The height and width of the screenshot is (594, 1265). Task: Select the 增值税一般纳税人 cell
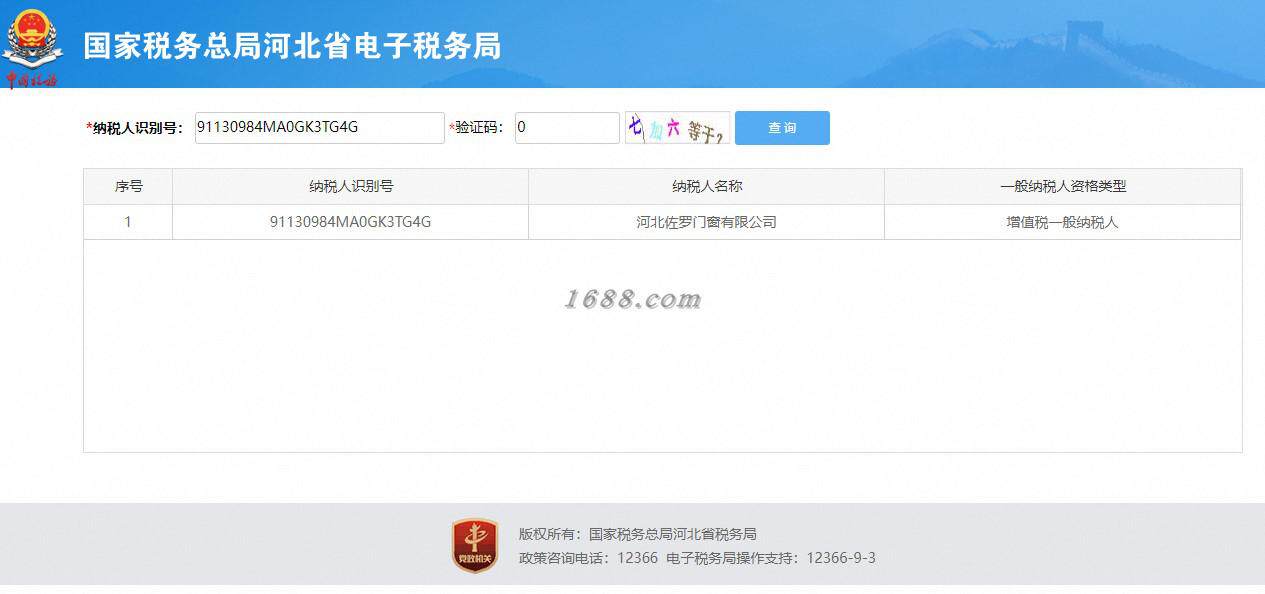click(1062, 222)
